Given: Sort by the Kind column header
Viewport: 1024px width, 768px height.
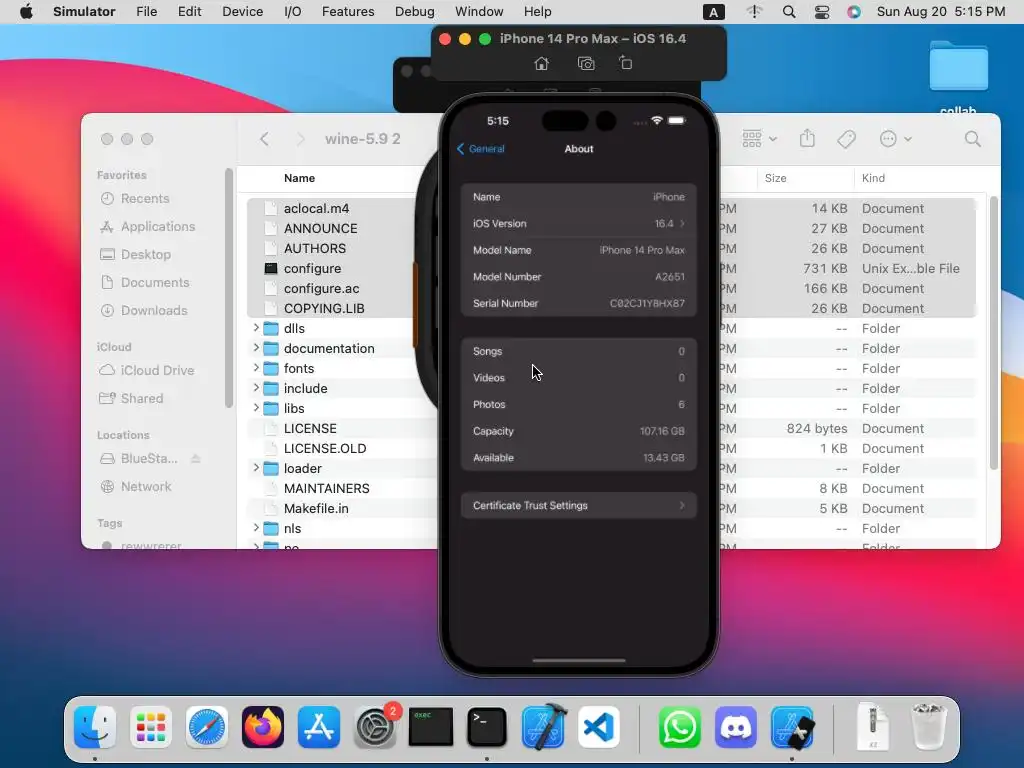Looking at the screenshot, I should point(873,178).
